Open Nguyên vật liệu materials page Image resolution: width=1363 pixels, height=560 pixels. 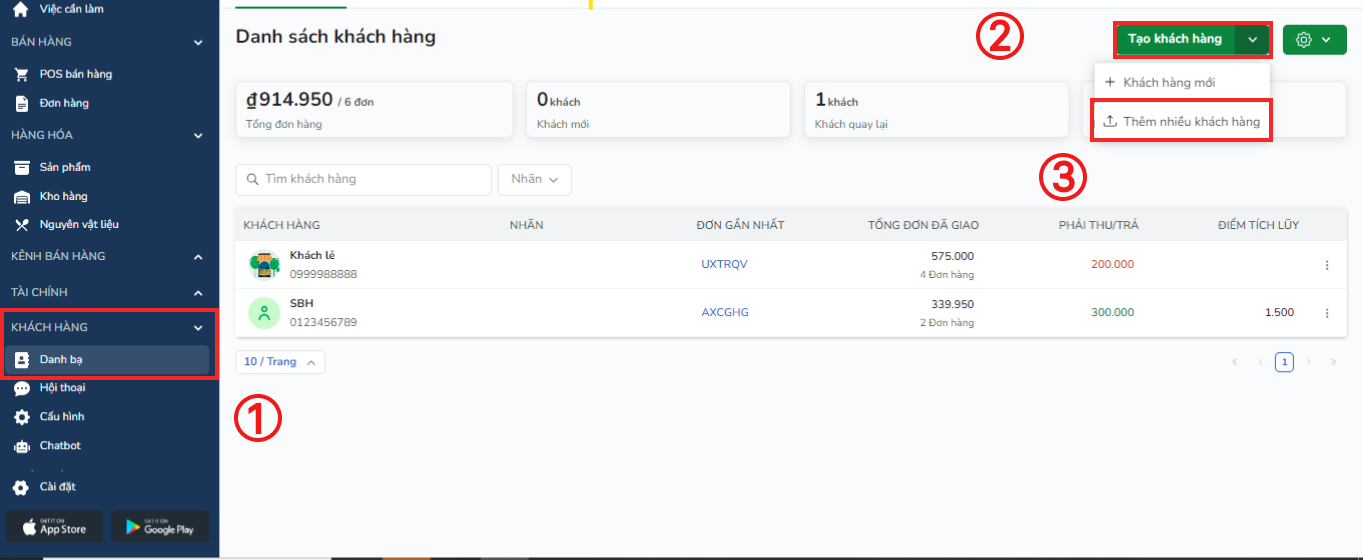coord(79,224)
